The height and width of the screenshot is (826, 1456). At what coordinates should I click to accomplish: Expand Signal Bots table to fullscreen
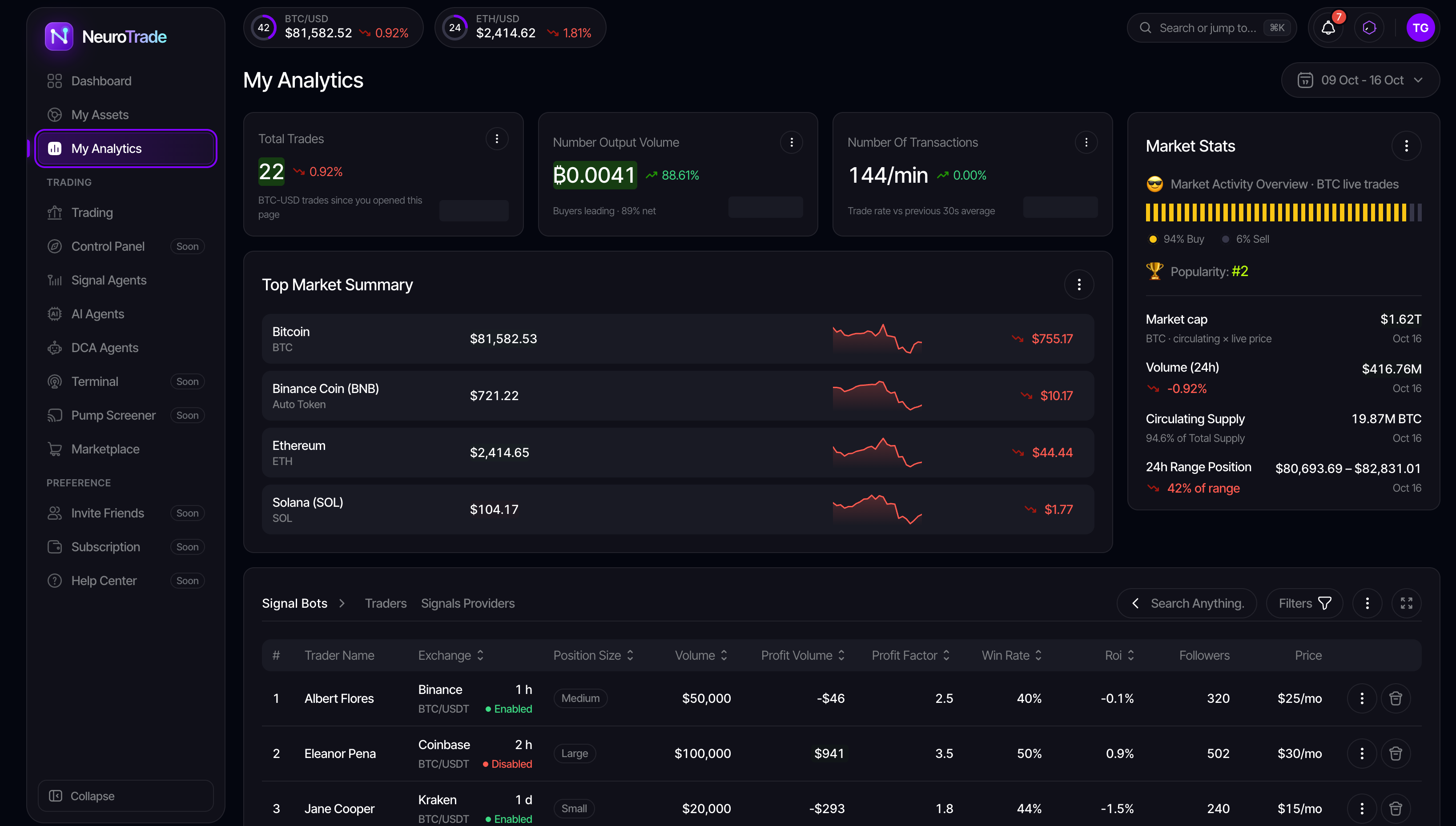pos(1406,603)
